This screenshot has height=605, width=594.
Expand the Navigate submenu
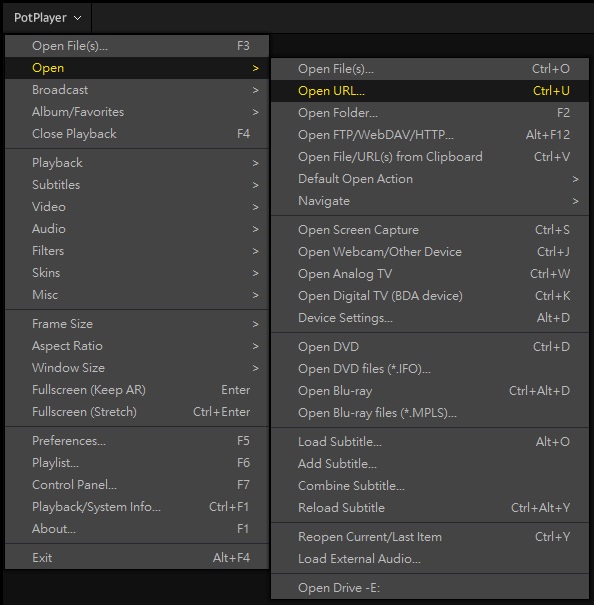[x=430, y=201]
